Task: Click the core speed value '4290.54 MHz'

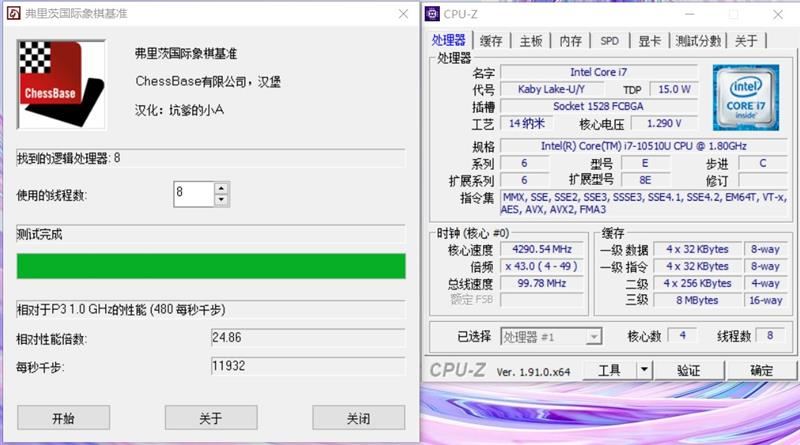Action: click(x=542, y=249)
